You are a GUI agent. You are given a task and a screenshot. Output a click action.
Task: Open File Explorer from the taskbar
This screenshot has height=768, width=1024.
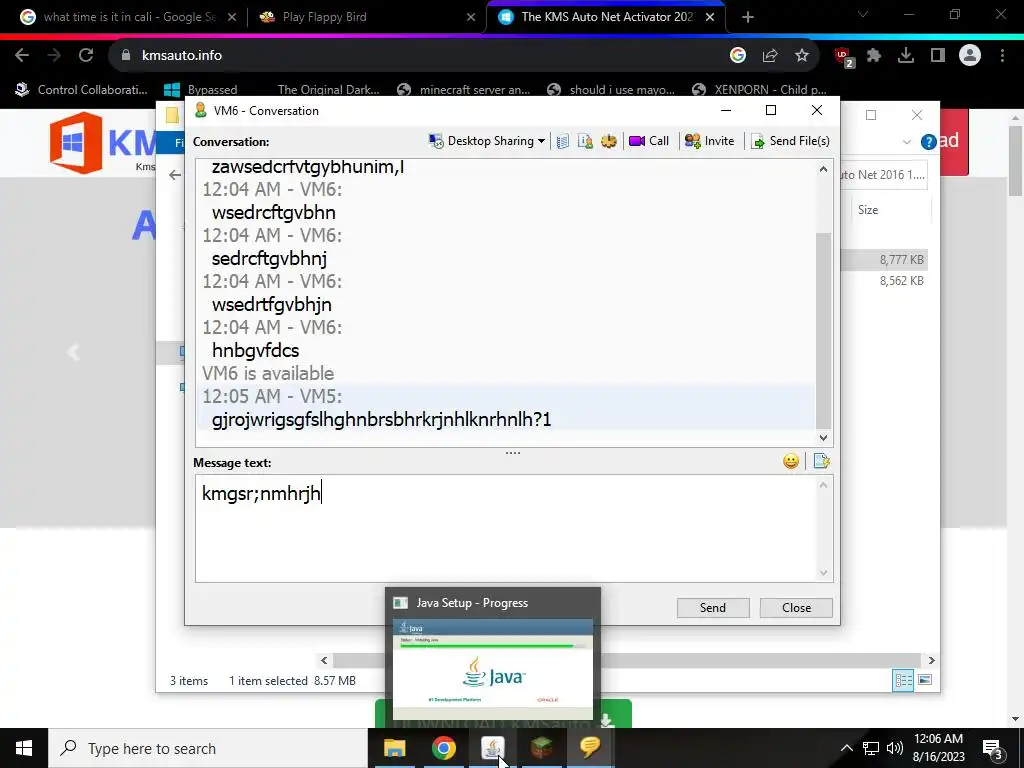[394, 748]
